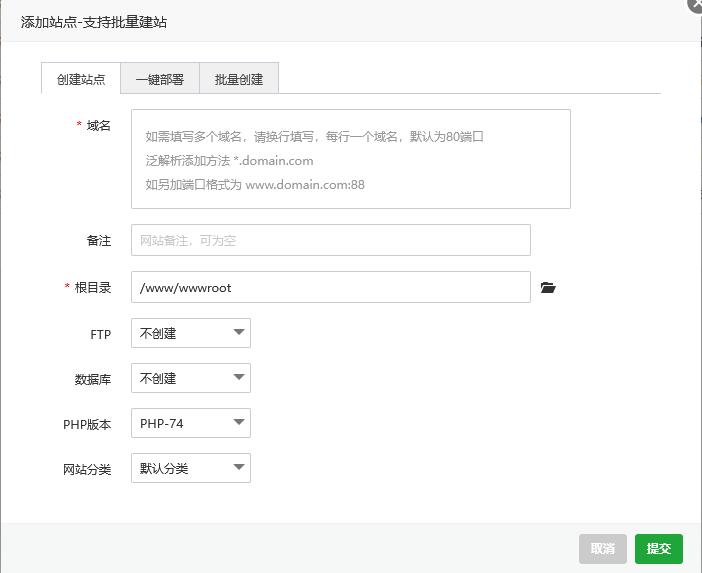702x573 pixels.
Task: Click the 提交 button
Action: click(659, 548)
